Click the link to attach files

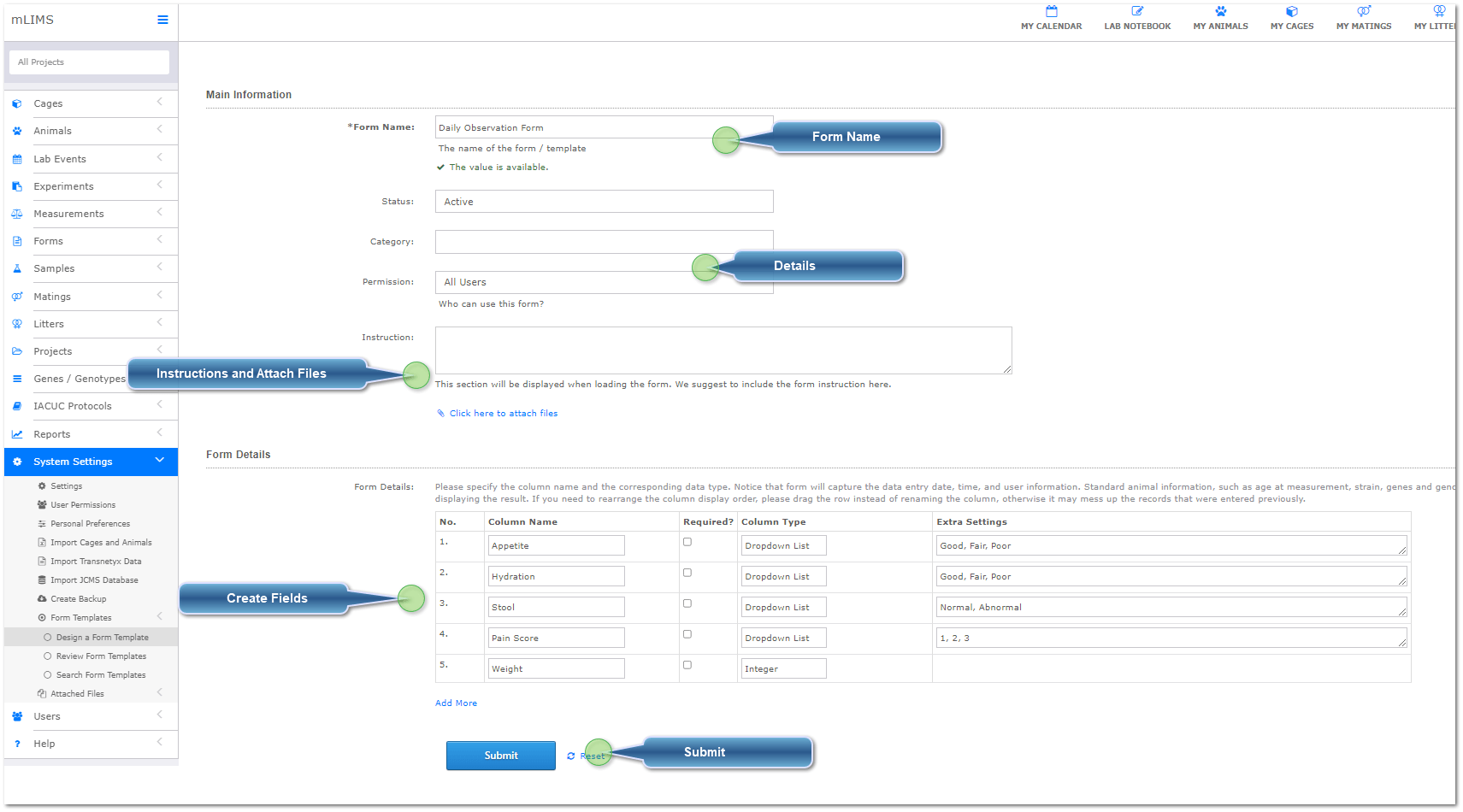click(x=503, y=413)
